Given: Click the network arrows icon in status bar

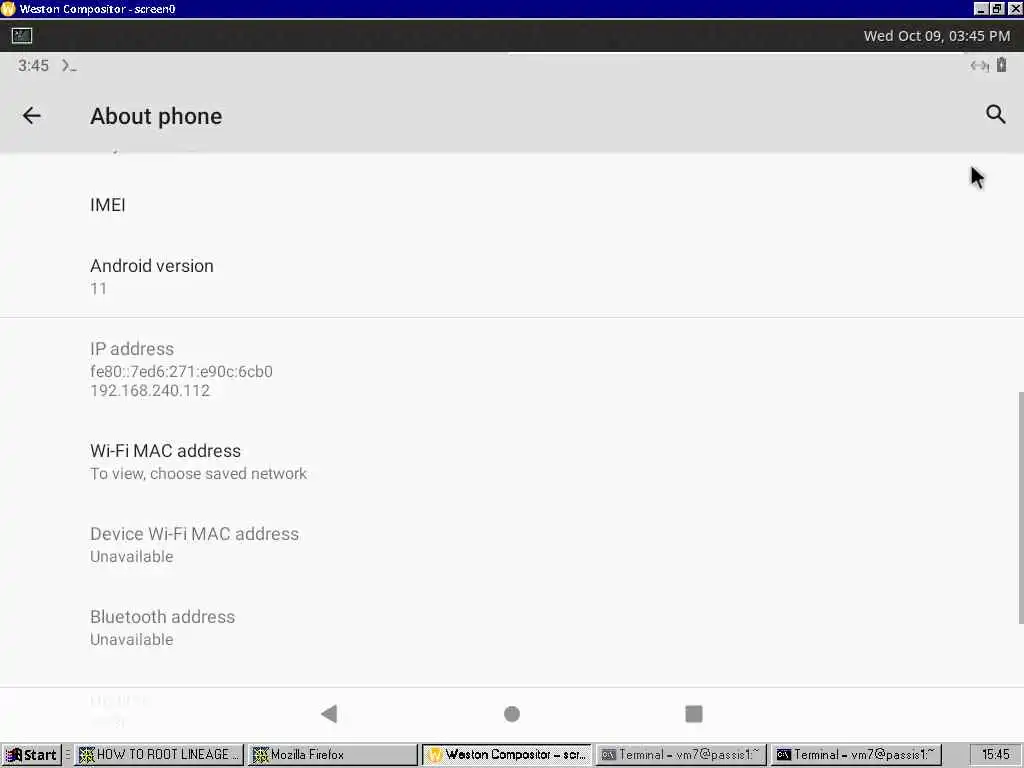Looking at the screenshot, I should (x=980, y=65).
